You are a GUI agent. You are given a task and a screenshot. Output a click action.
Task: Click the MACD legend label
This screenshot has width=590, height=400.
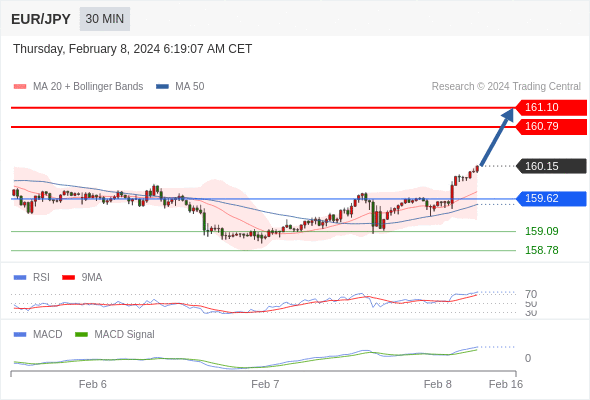tap(48, 334)
